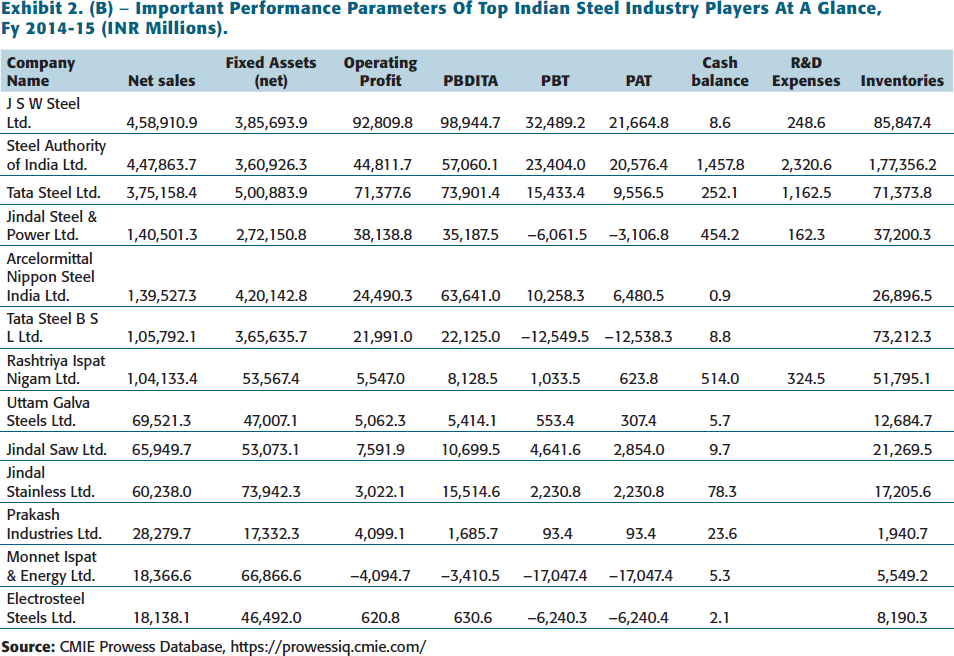The height and width of the screenshot is (656, 954).
Task: Select the Company Name column header
Action: [x=41, y=72]
